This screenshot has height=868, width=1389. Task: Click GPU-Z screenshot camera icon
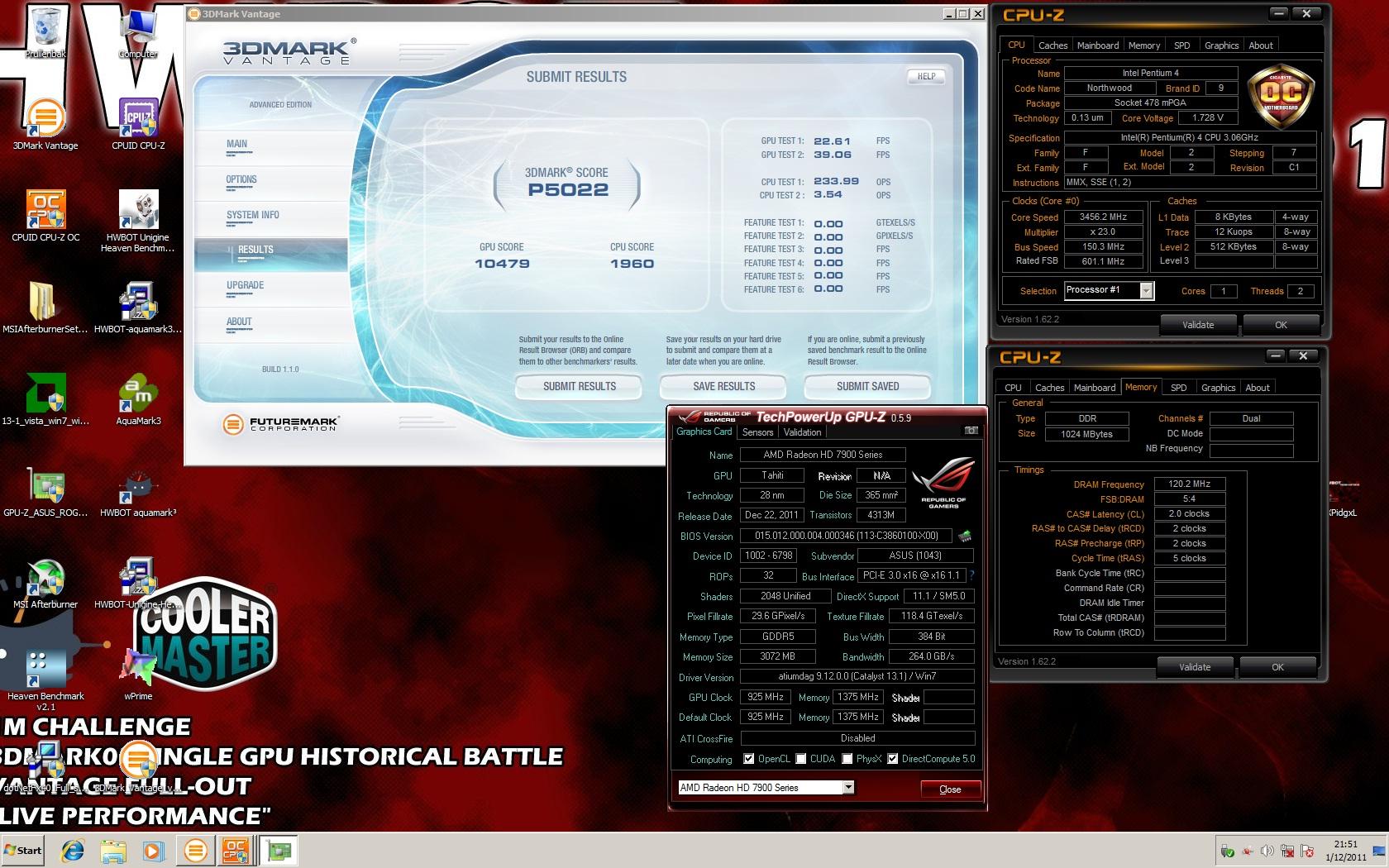[x=971, y=431]
